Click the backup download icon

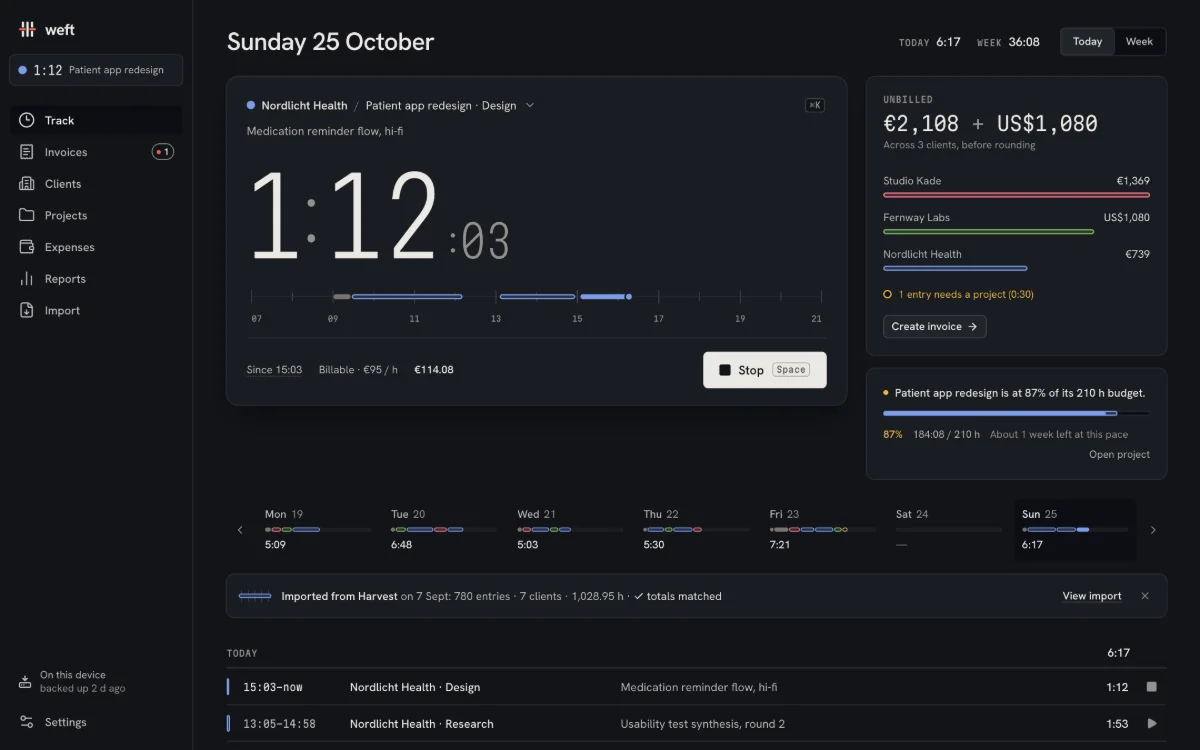pos(25,682)
